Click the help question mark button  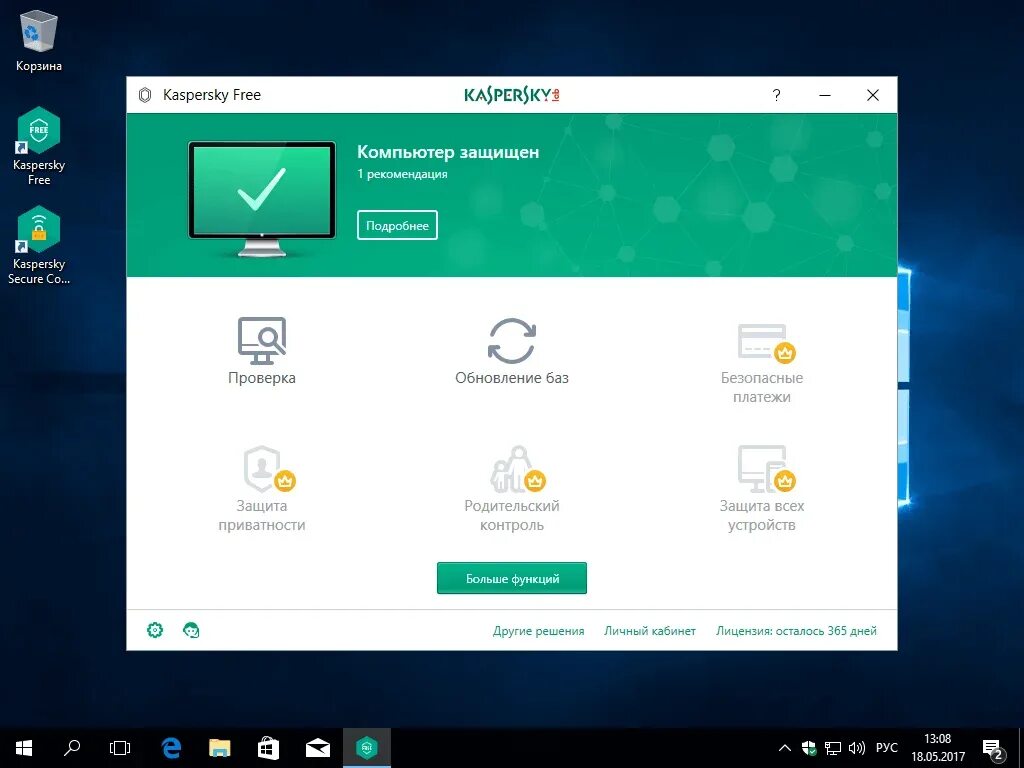776,95
